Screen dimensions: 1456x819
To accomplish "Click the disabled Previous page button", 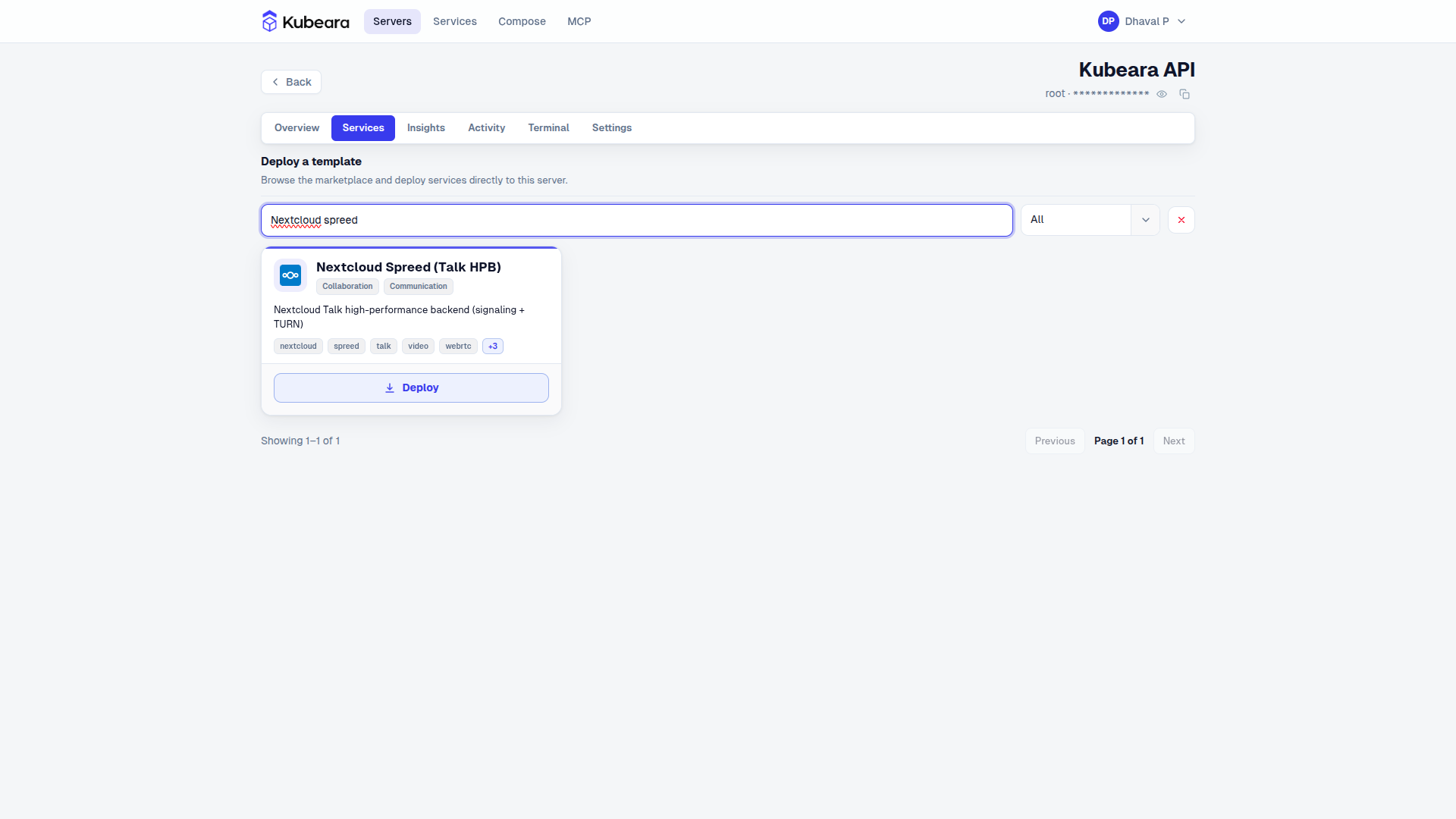I will (1055, 441).
